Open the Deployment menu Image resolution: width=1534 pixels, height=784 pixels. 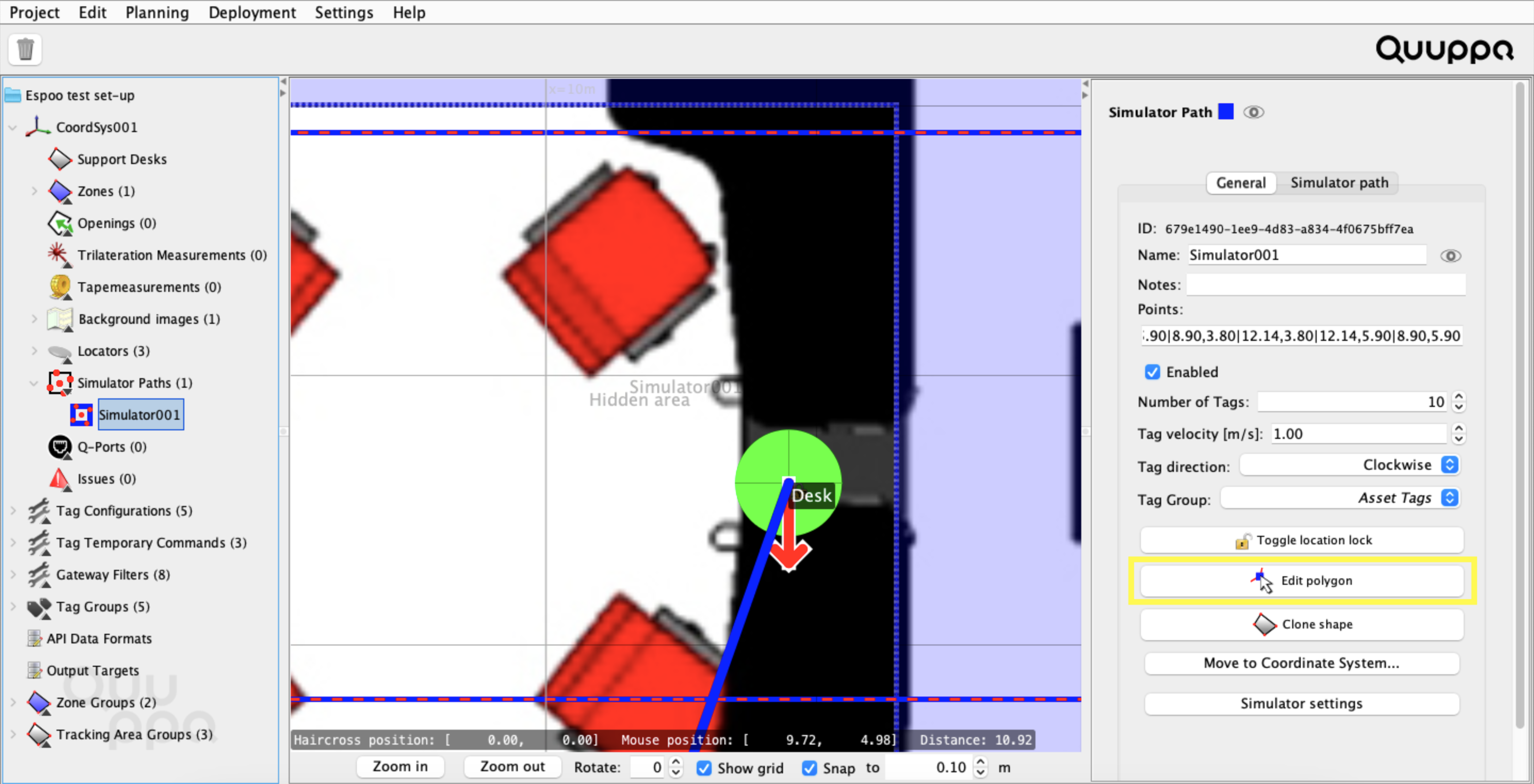(x=252, y=12)
